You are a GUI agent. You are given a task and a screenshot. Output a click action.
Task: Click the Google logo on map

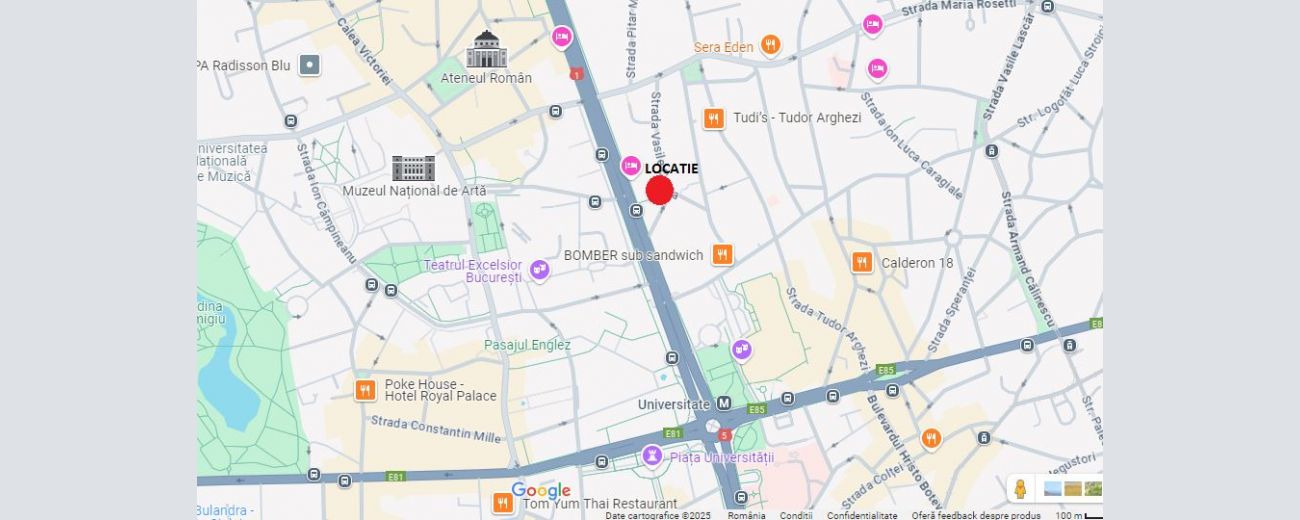coord(541,491)
